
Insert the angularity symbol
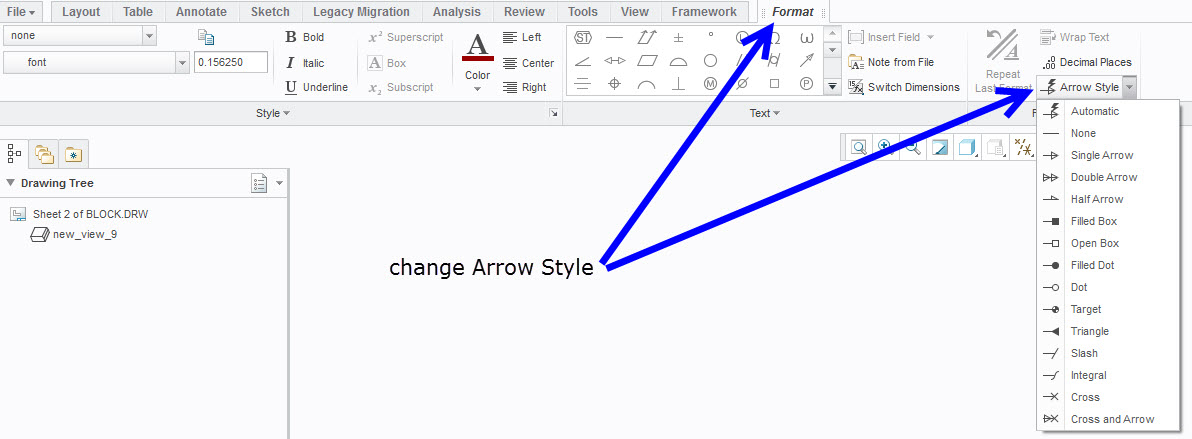(583, 61)
